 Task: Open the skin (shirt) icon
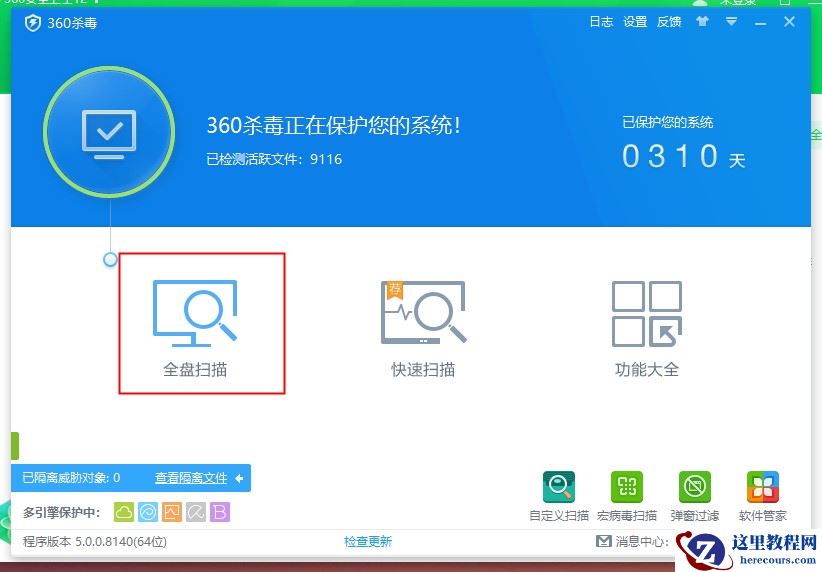click(x=702, y=21)
